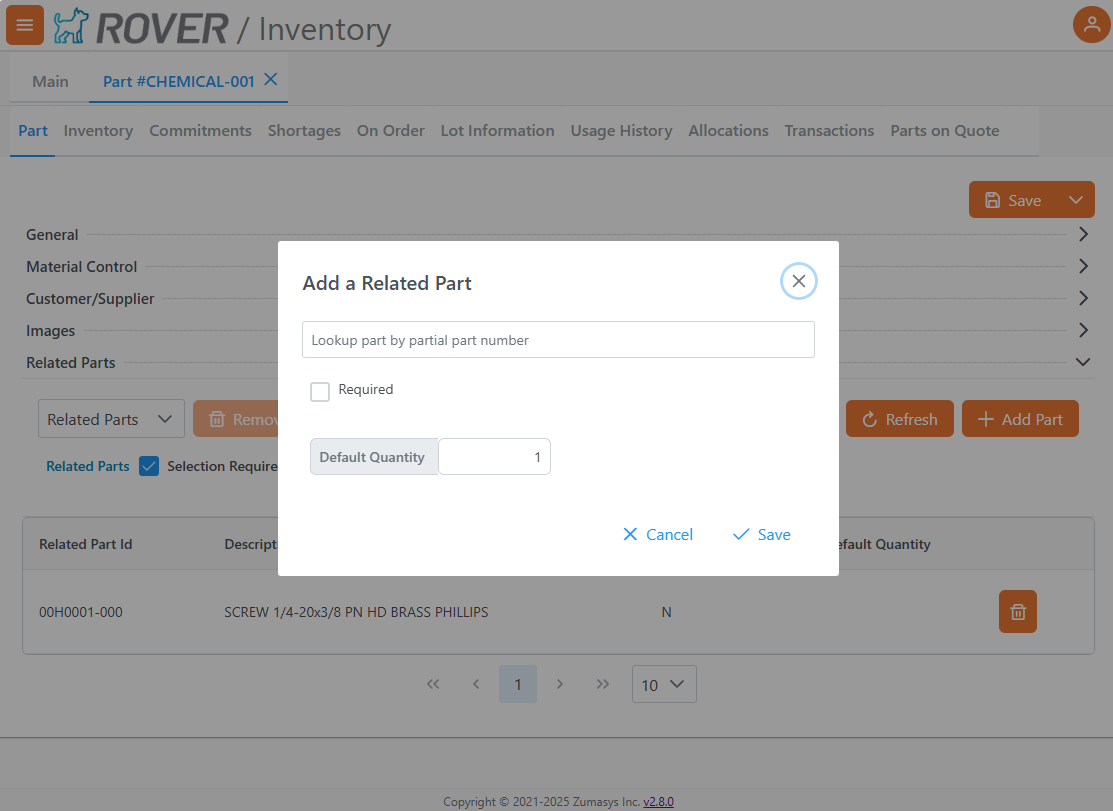The width and height of the screenshot is (1113, 811).
Task: Click Save in the related part dialog
Action: tap(762, 535)
